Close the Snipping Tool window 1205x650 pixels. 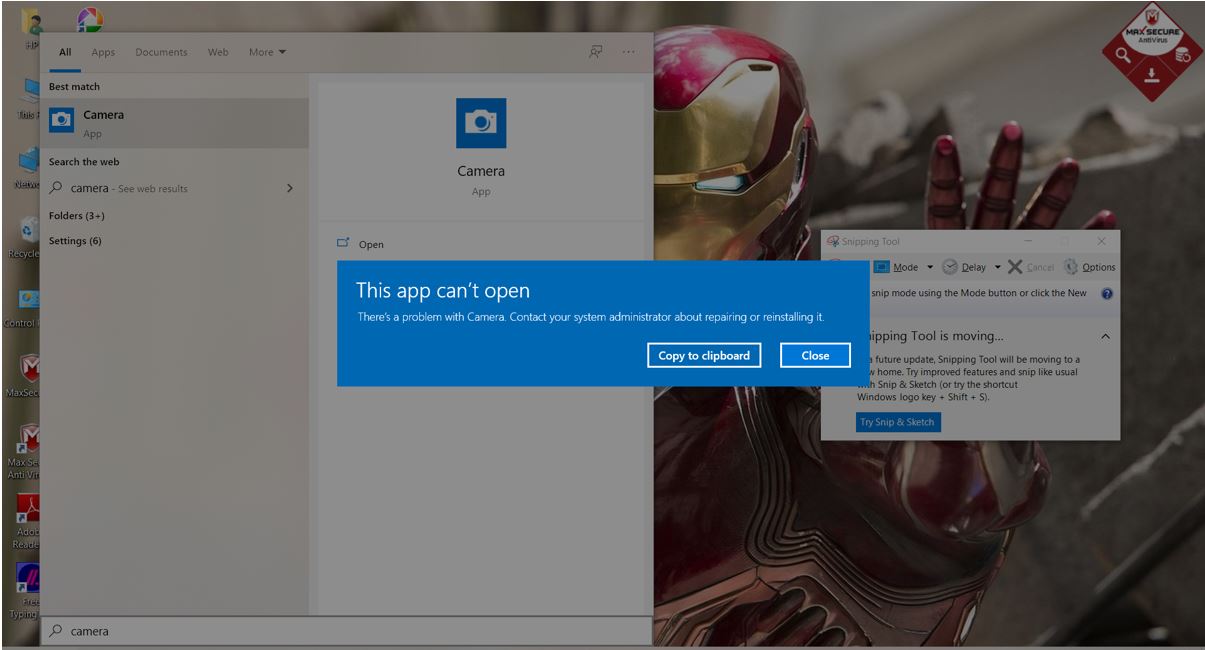click(x=1101, y=241)
